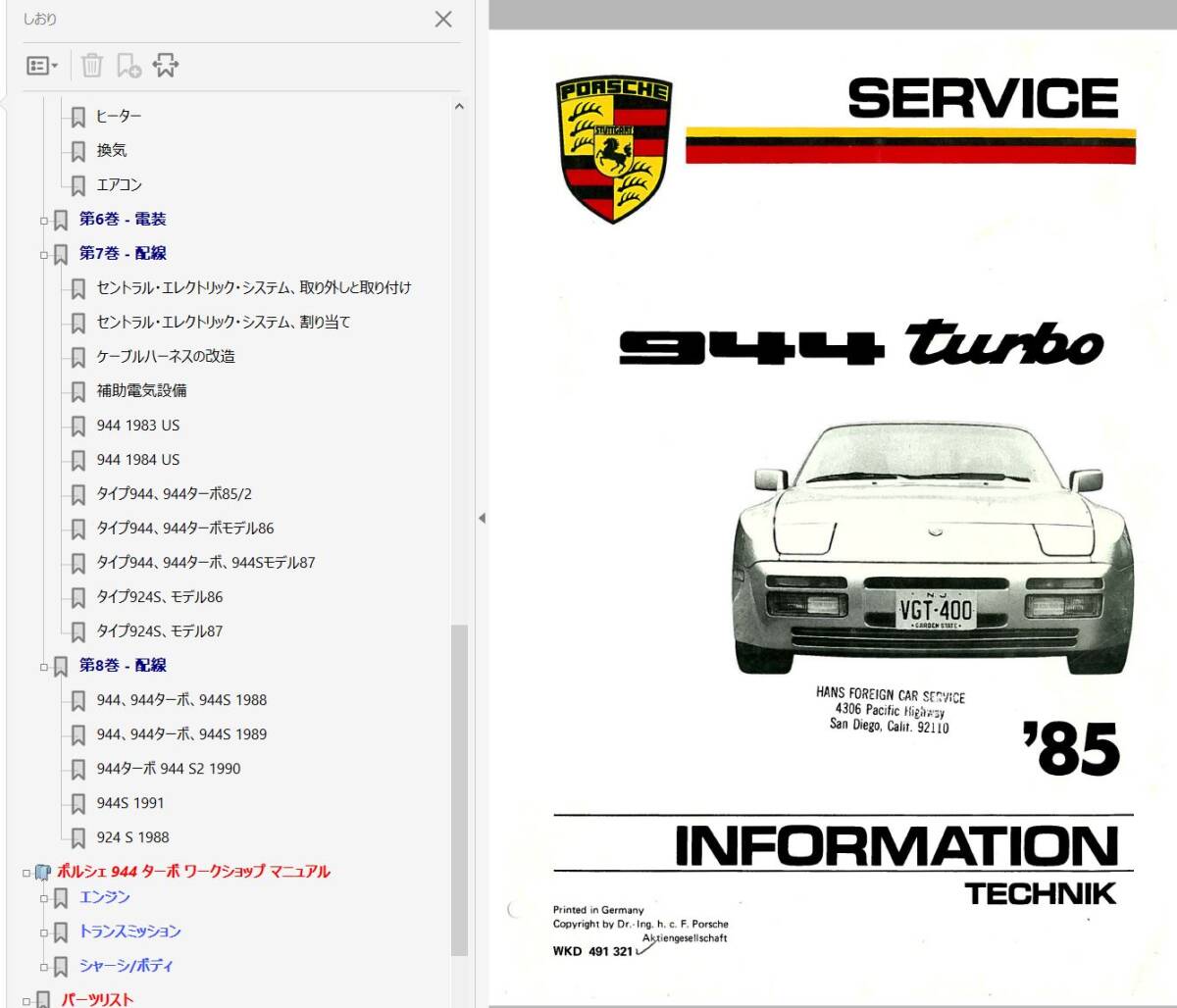Open 944、944ターボ、944S 1989 bookmark
The image size is (1177, 1008).
coord(181,733)
